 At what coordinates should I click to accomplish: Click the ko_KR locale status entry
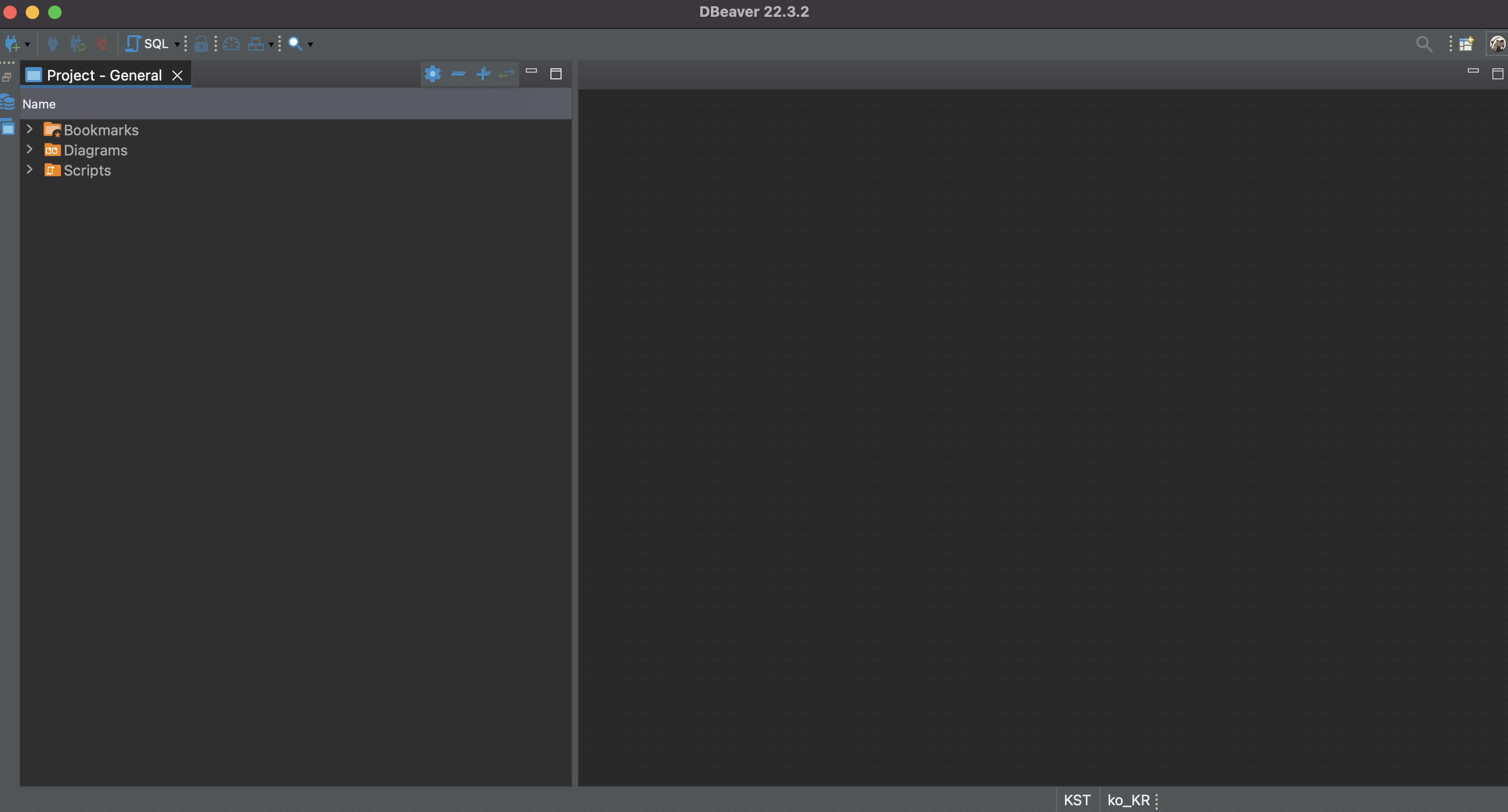pos(1128,800)
